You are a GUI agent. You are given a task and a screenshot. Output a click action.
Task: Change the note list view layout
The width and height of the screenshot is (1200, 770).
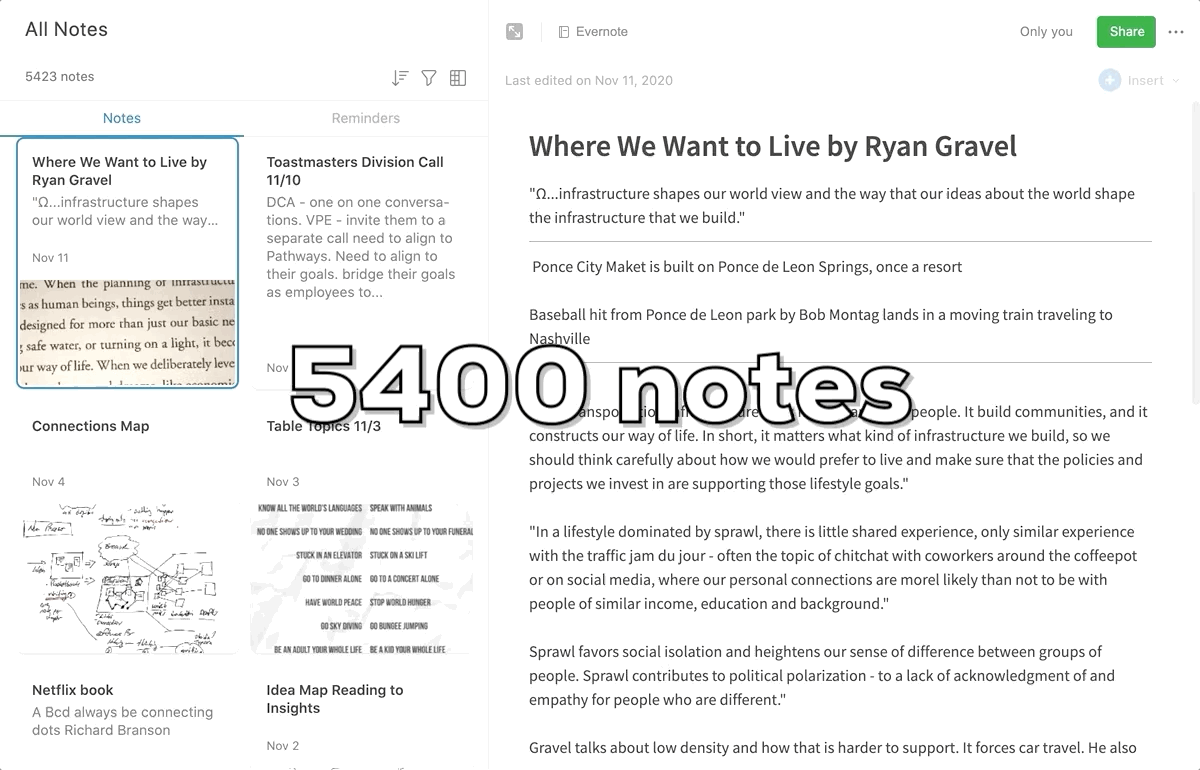point(458,78)
